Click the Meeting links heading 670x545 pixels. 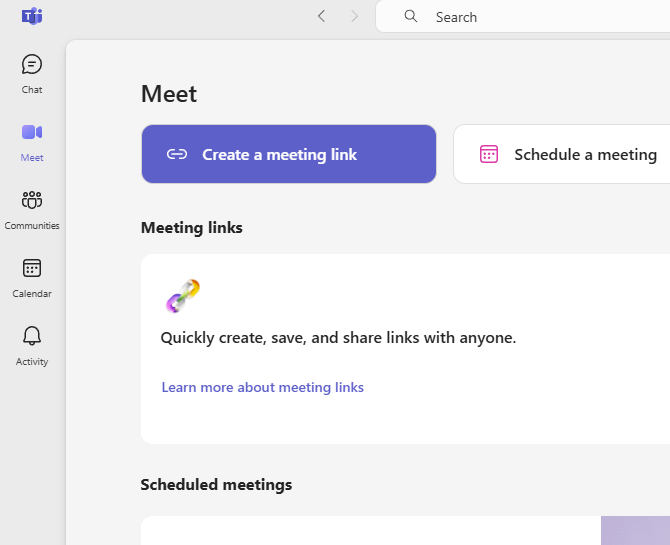[x=192, y=227]
